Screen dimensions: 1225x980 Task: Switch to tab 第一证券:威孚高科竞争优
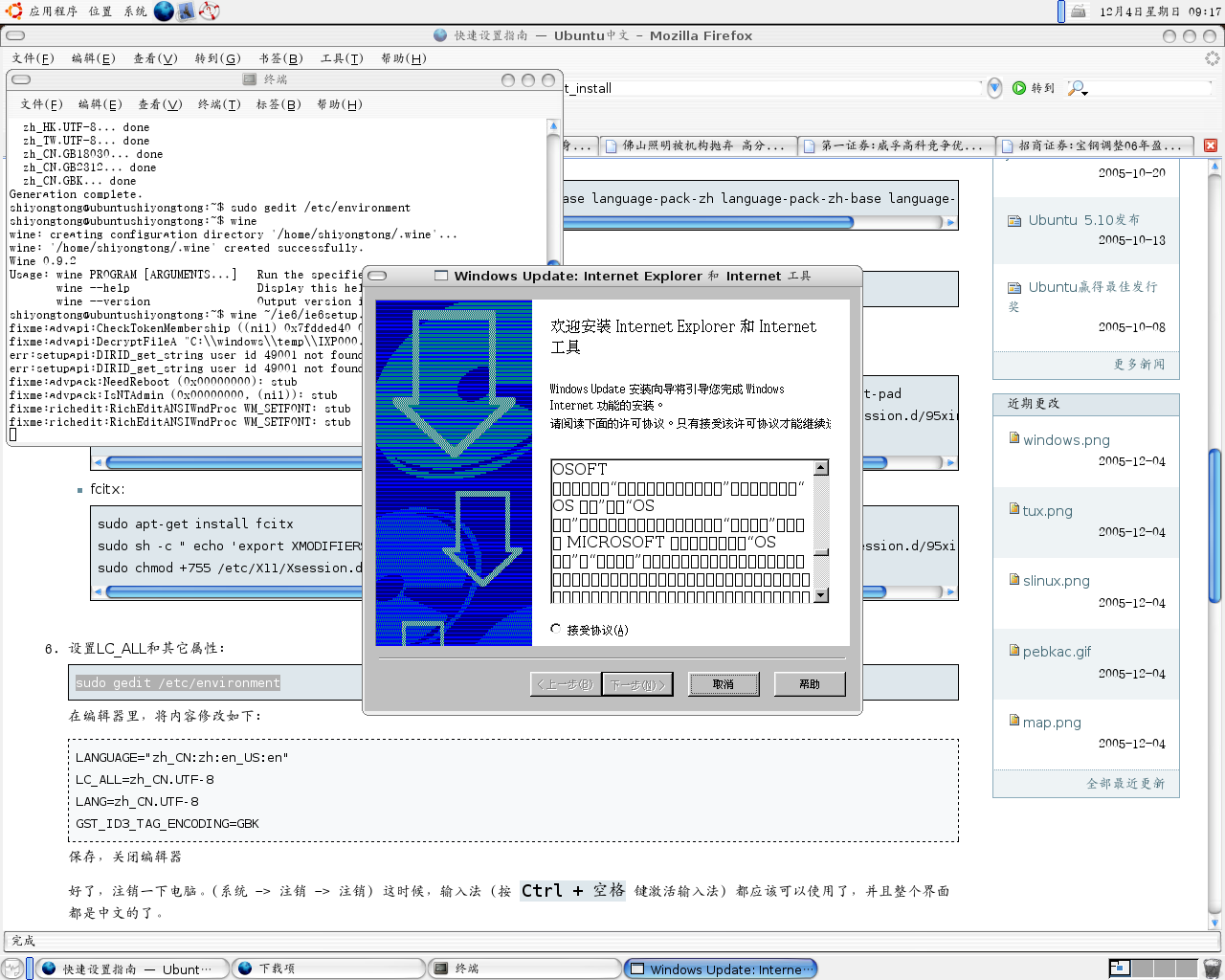tap(898, 145)
